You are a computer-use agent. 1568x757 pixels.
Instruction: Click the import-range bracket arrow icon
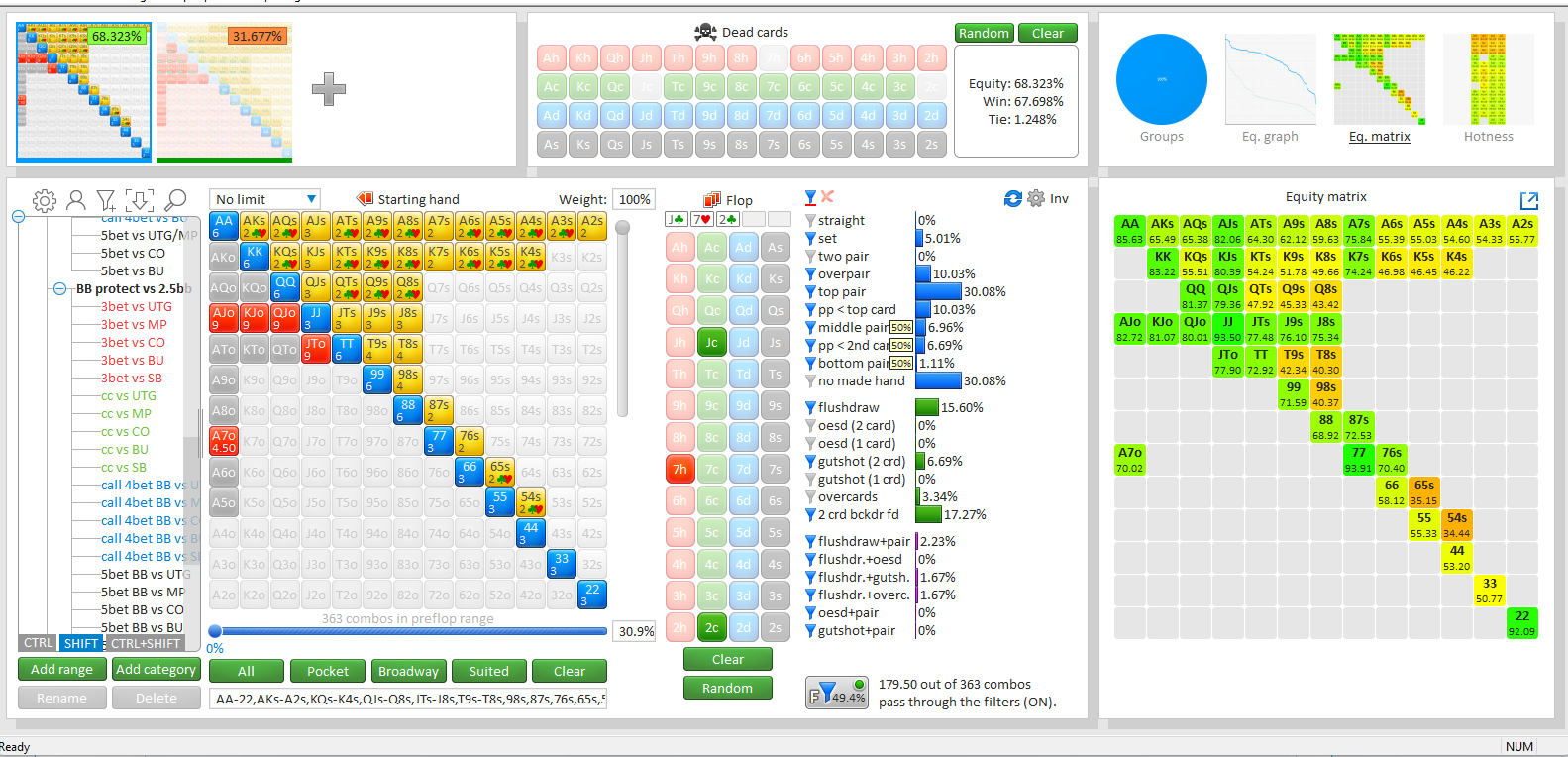point(140,201)
